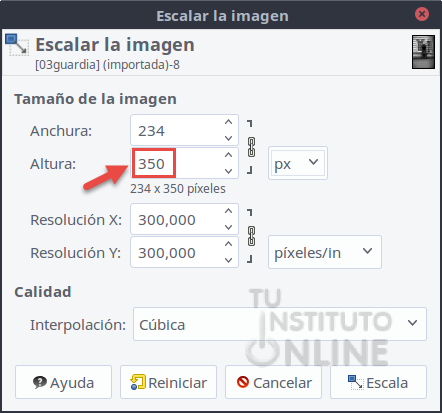Toggle the X-Y resolution chain link
Image resolution: width=442 pixels, height=413 pixels.
(251, 236)
